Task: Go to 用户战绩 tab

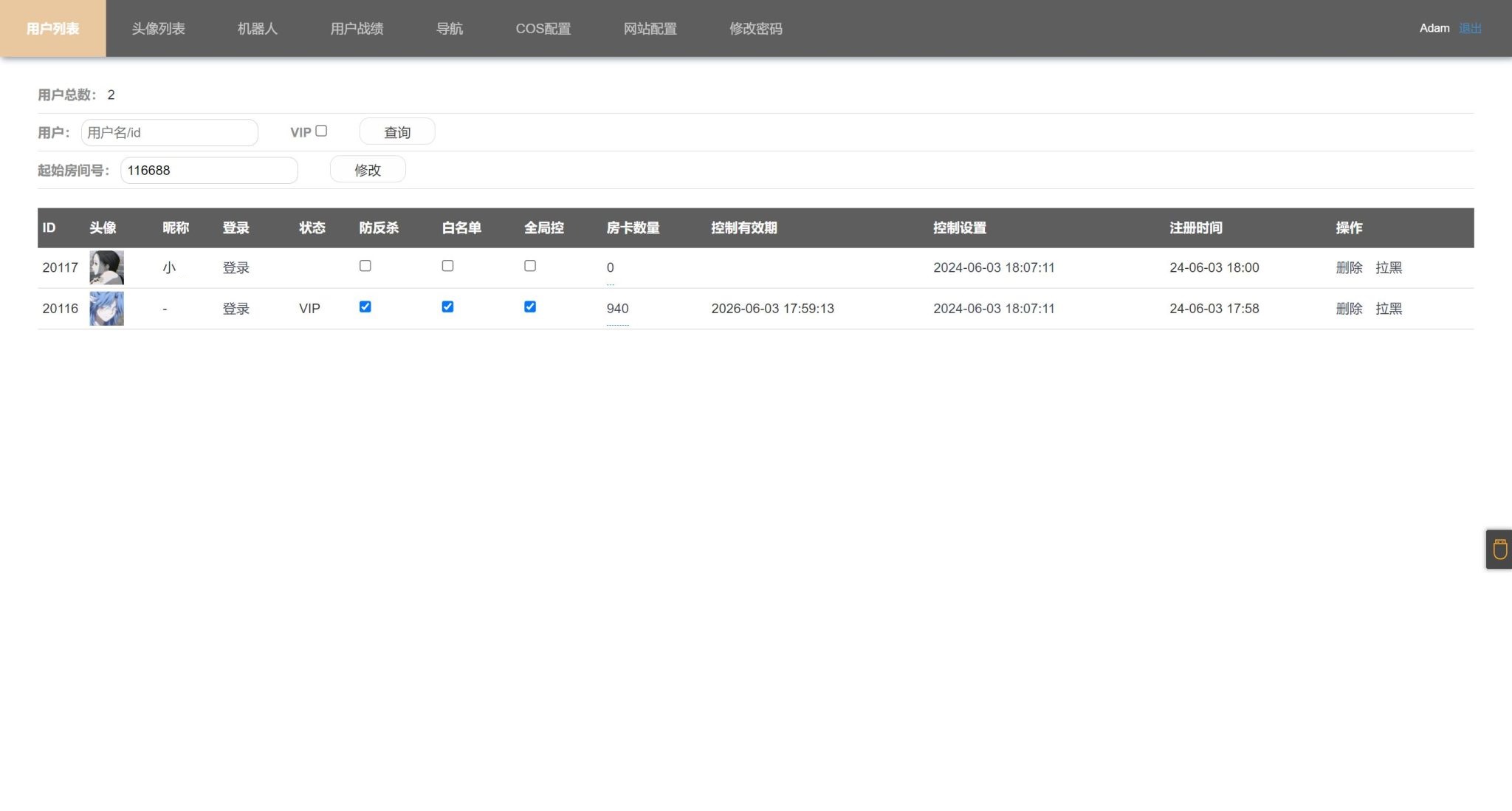Action: (x=357, y=29)
